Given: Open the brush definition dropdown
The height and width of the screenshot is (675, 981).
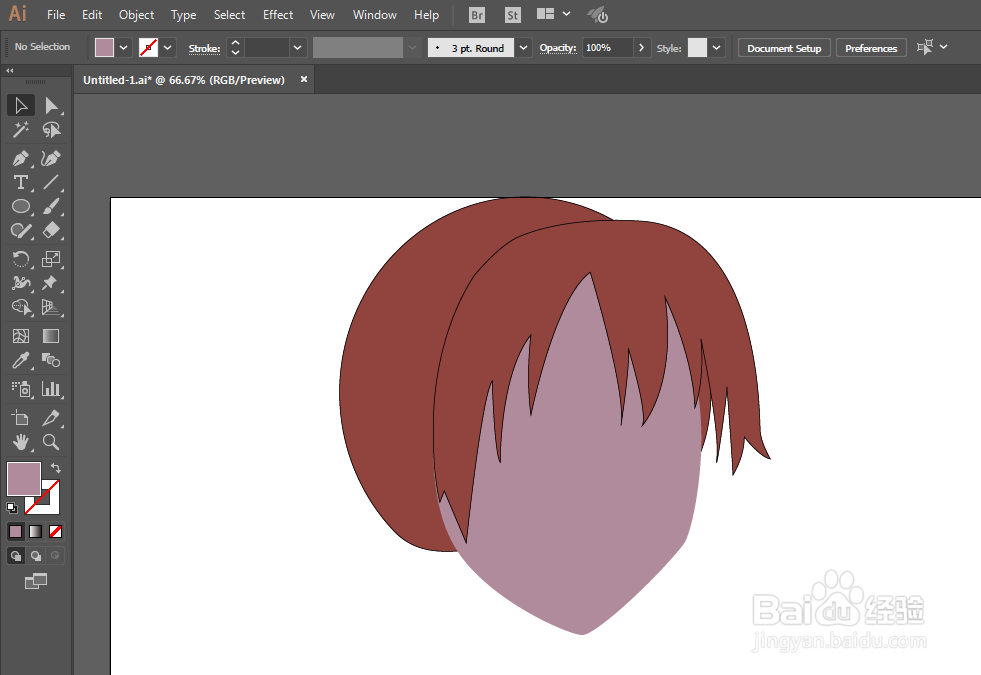Looking at the screenshot, I should click(x=524, y=48).
